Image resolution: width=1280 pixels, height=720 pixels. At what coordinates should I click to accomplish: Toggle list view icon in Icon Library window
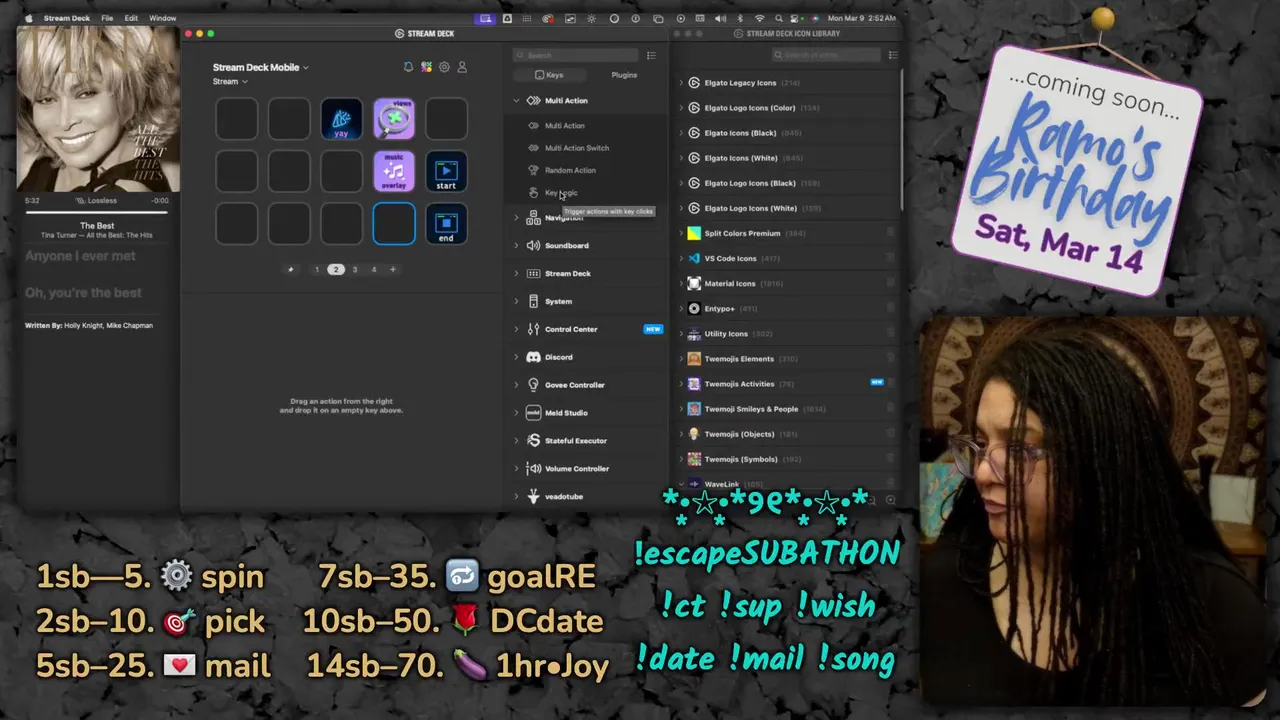coord(893,55)
